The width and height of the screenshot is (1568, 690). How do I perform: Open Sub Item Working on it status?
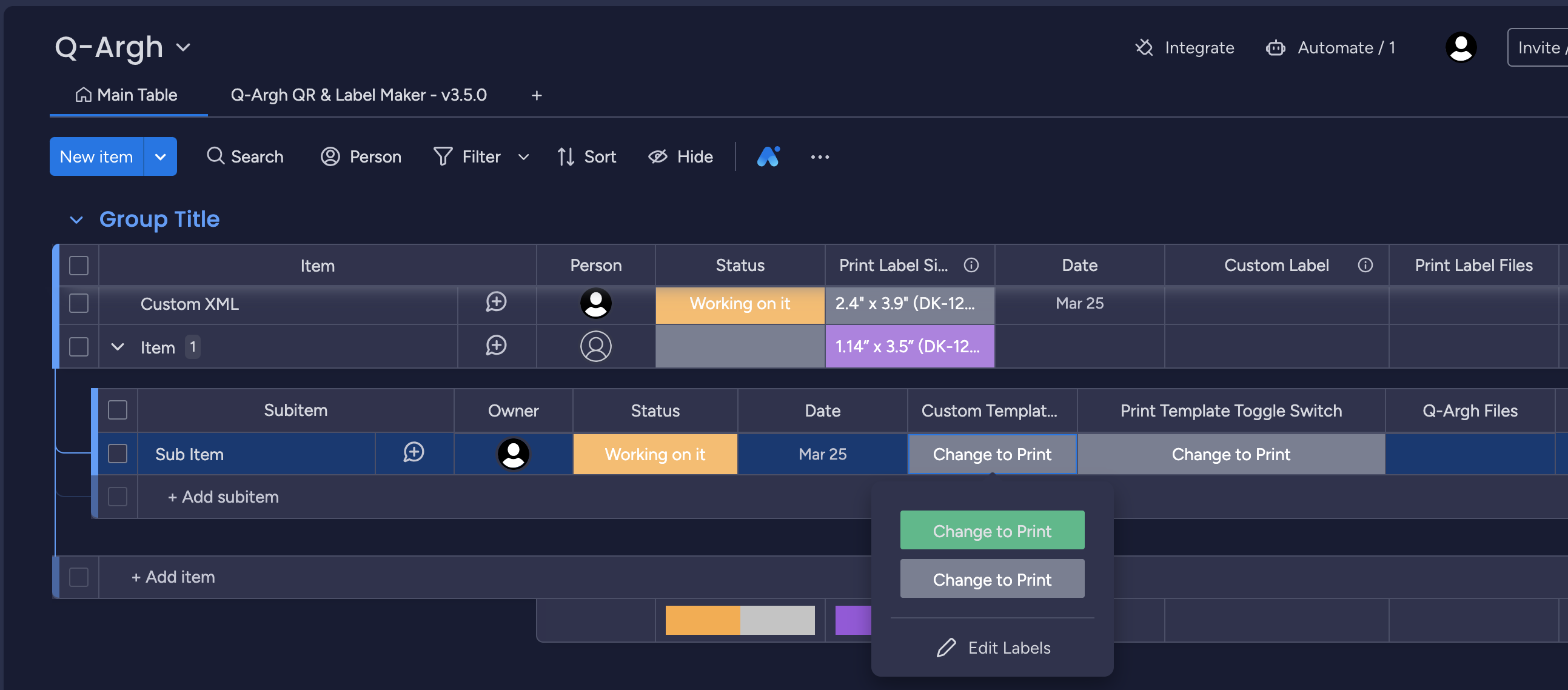tap(655, 454)
